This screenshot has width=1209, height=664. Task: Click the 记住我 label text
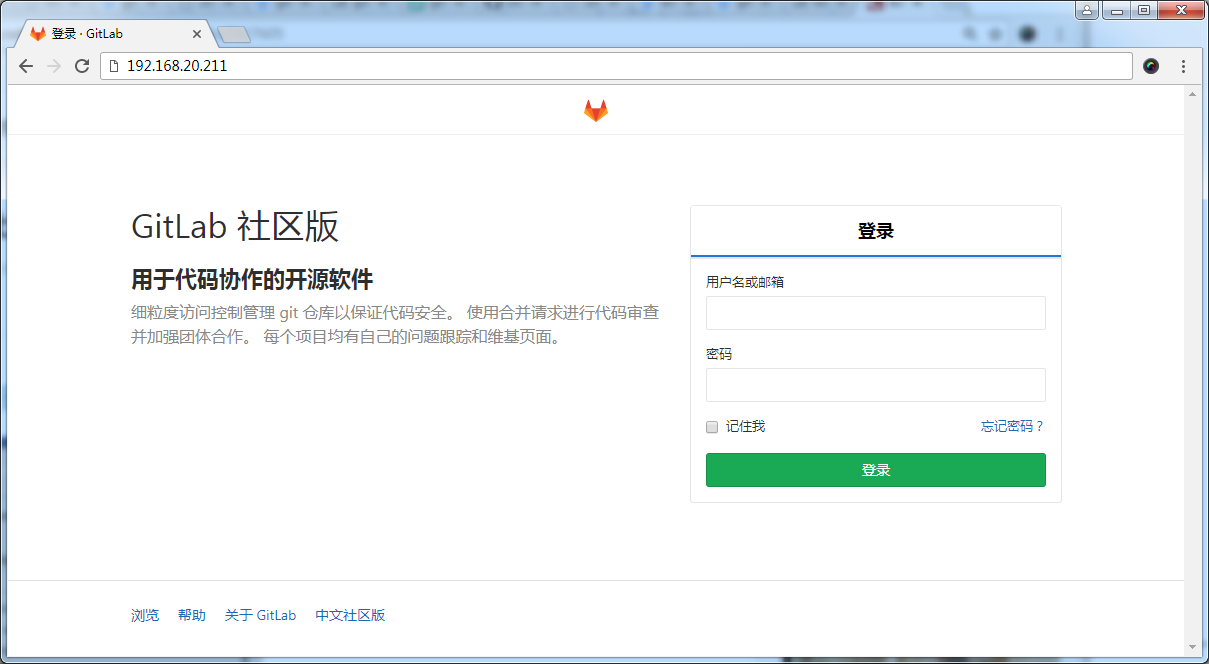tap(745, 427)
